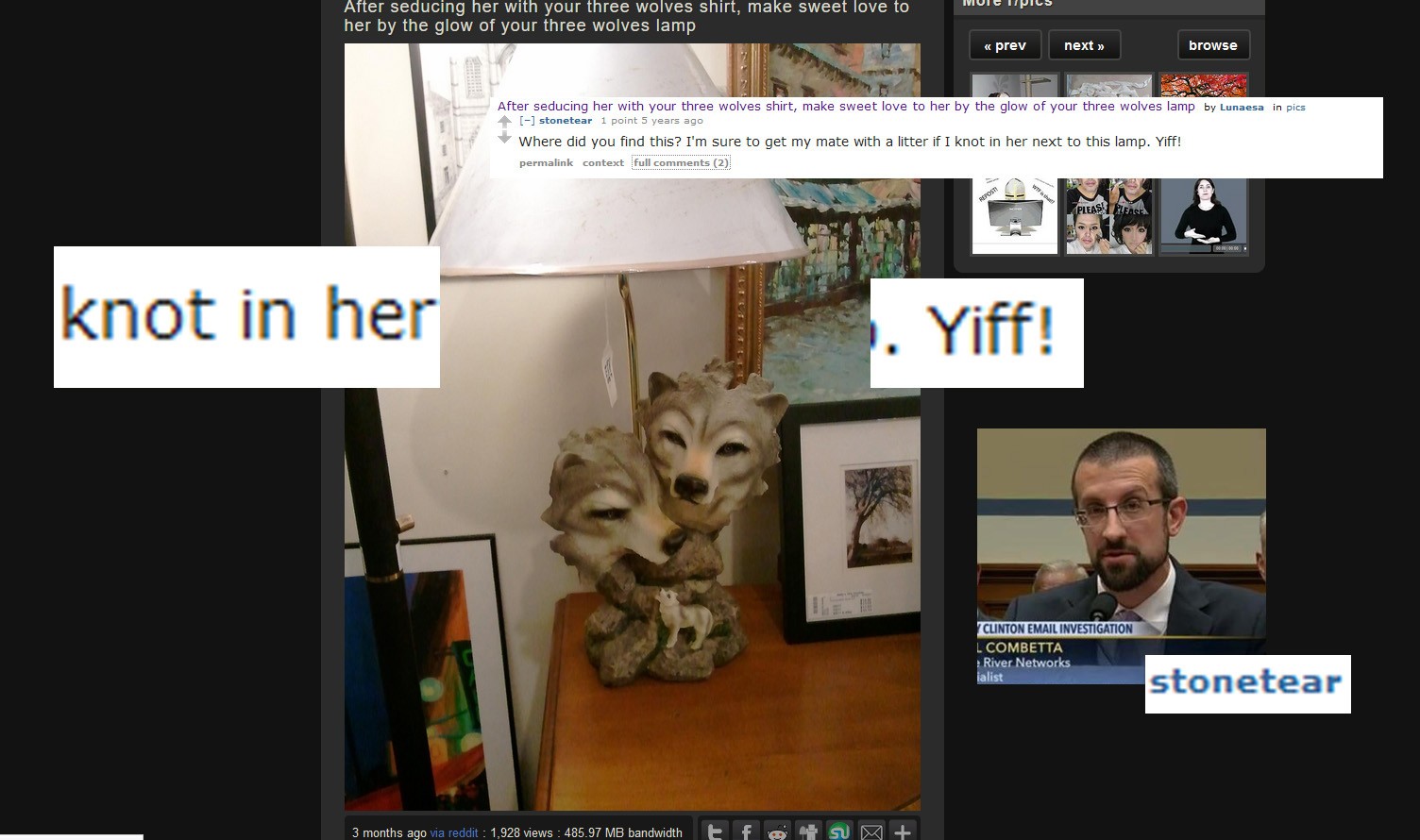Open the browse gallery button
The width and height of the screenshot is (1420, 840).
tap(1213, 45)
